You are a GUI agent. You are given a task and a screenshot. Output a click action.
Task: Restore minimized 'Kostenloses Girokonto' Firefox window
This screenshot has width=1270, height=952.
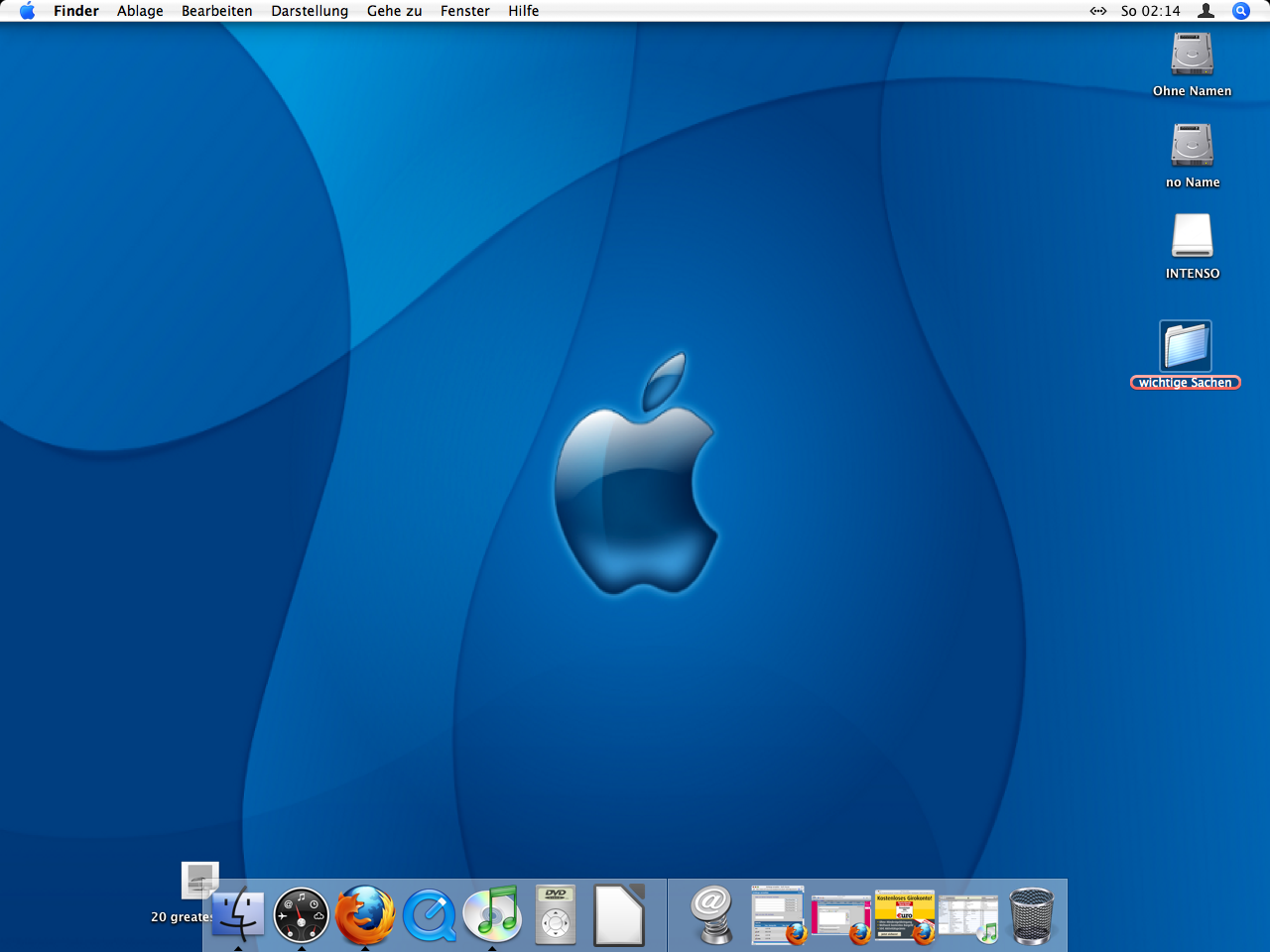905,916
